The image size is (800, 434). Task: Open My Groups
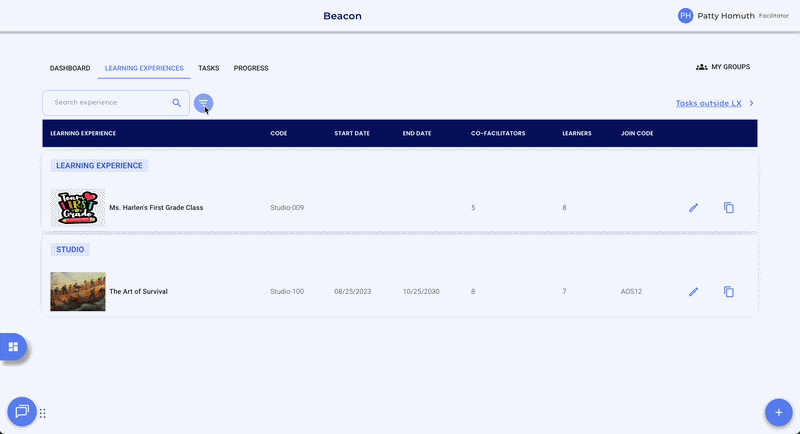pos(723,67)
